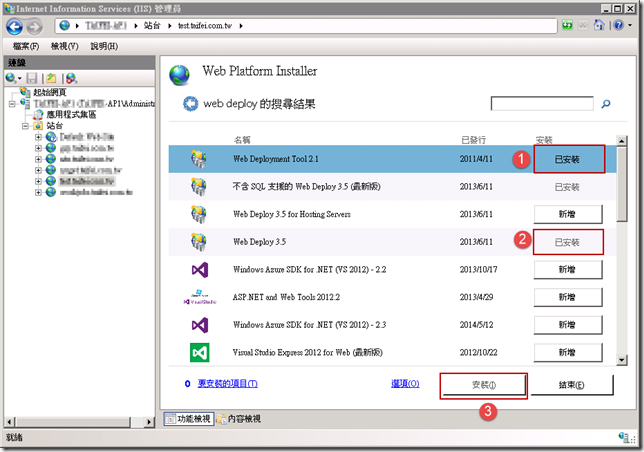Click the 名稱 column header
This screenshot has height=452, width=644.
point(242,140)
